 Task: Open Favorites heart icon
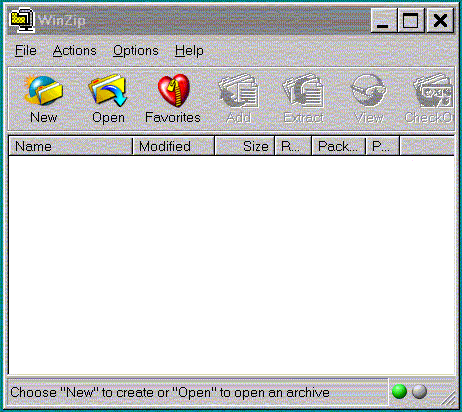[x=173, y=90]
